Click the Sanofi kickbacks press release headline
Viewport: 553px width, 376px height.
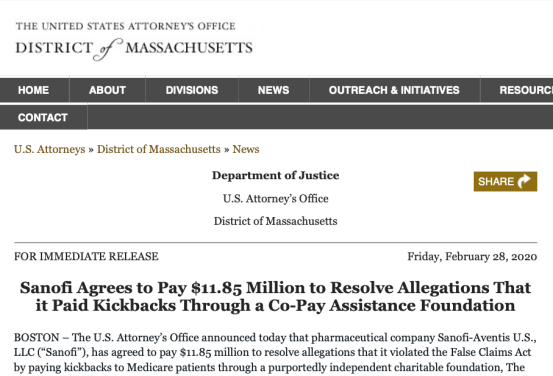coord(275,296)
